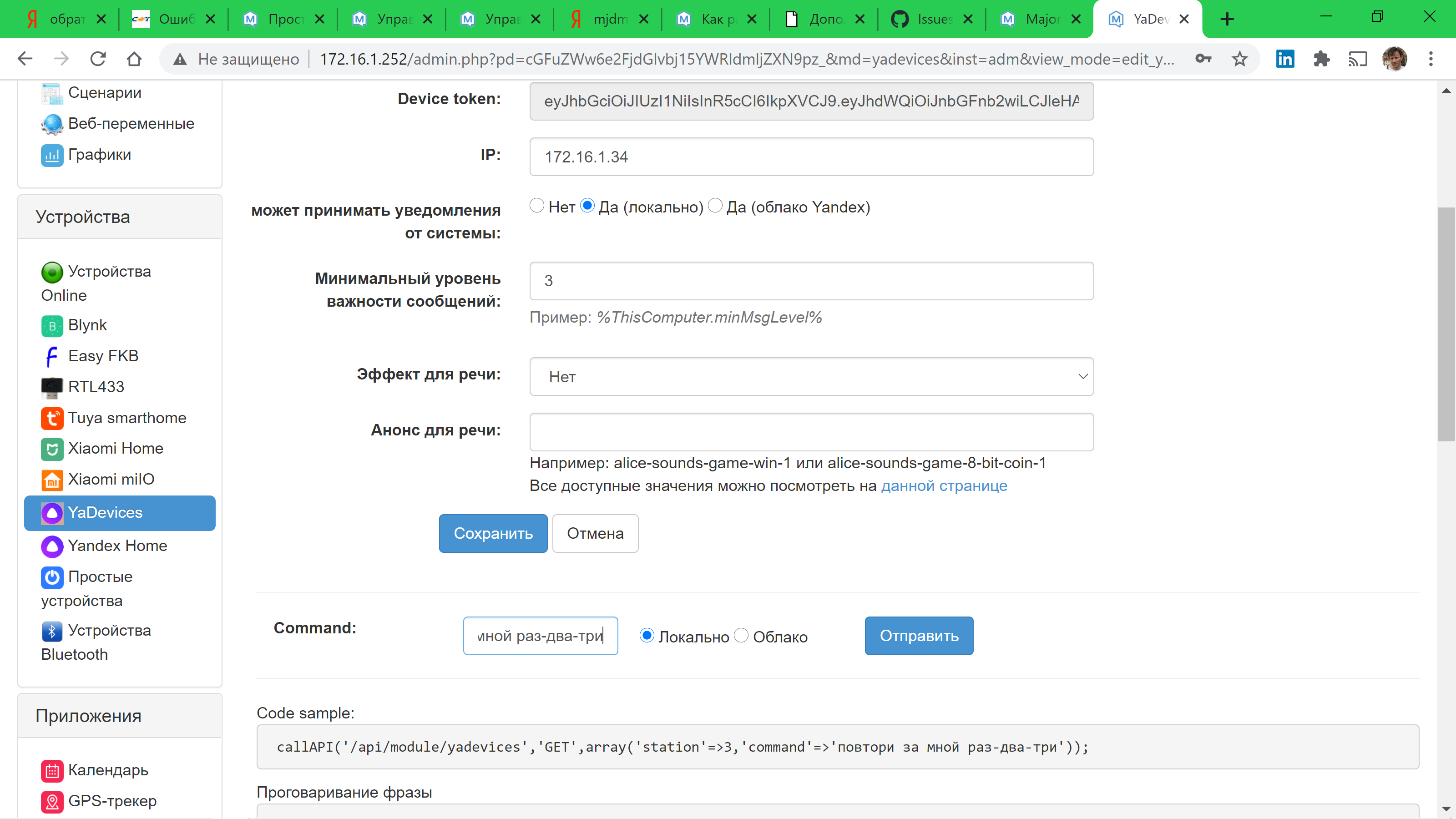Enable Да (облако Yandex) notifications option

(714, 206)
